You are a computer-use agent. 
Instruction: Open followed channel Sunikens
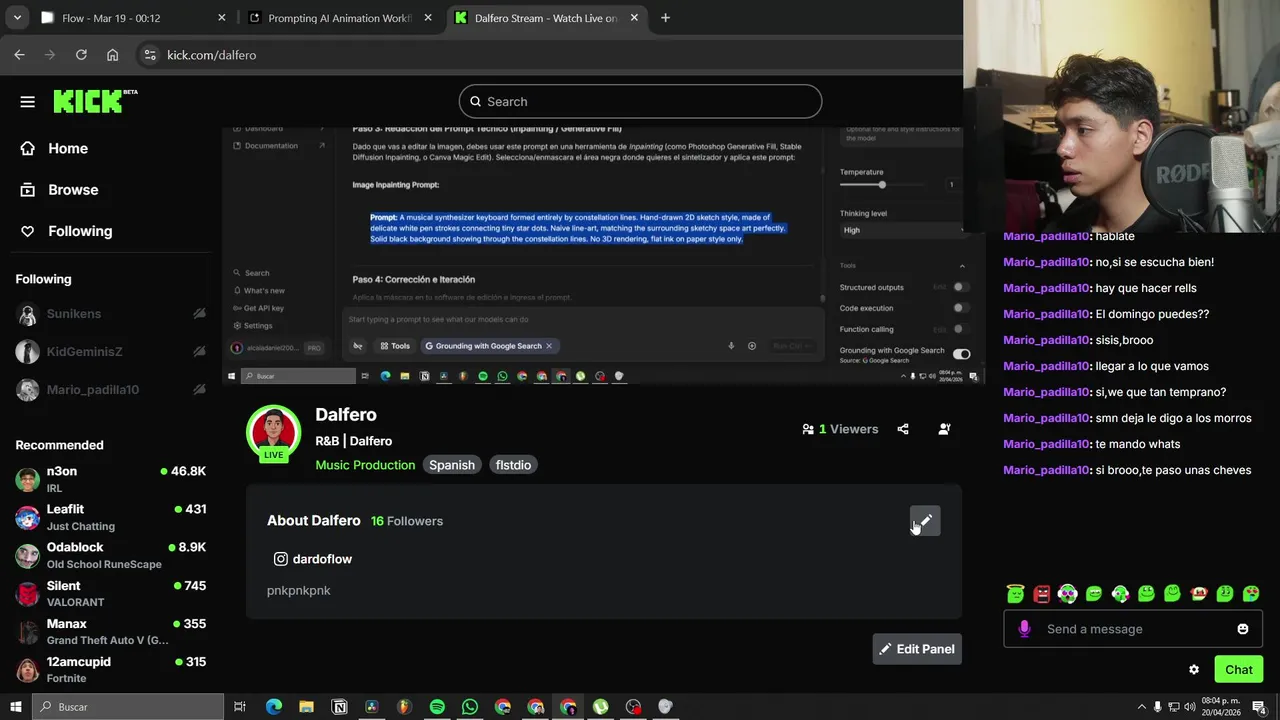pos(111,314)
